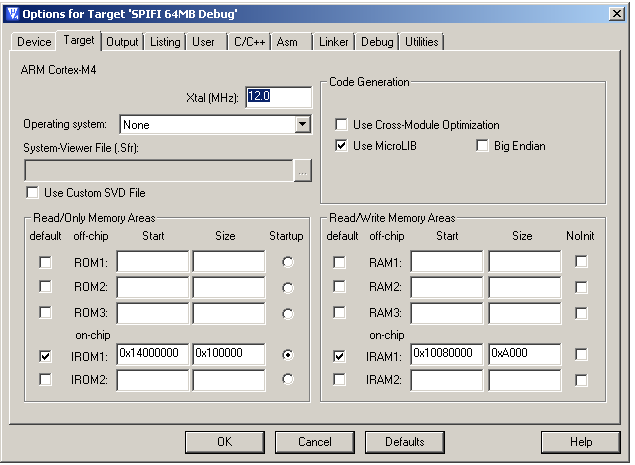The width and height of the screenshot is (635, 465).
Task: Check the ROM2 default checkbox
Action: (45, 286)
